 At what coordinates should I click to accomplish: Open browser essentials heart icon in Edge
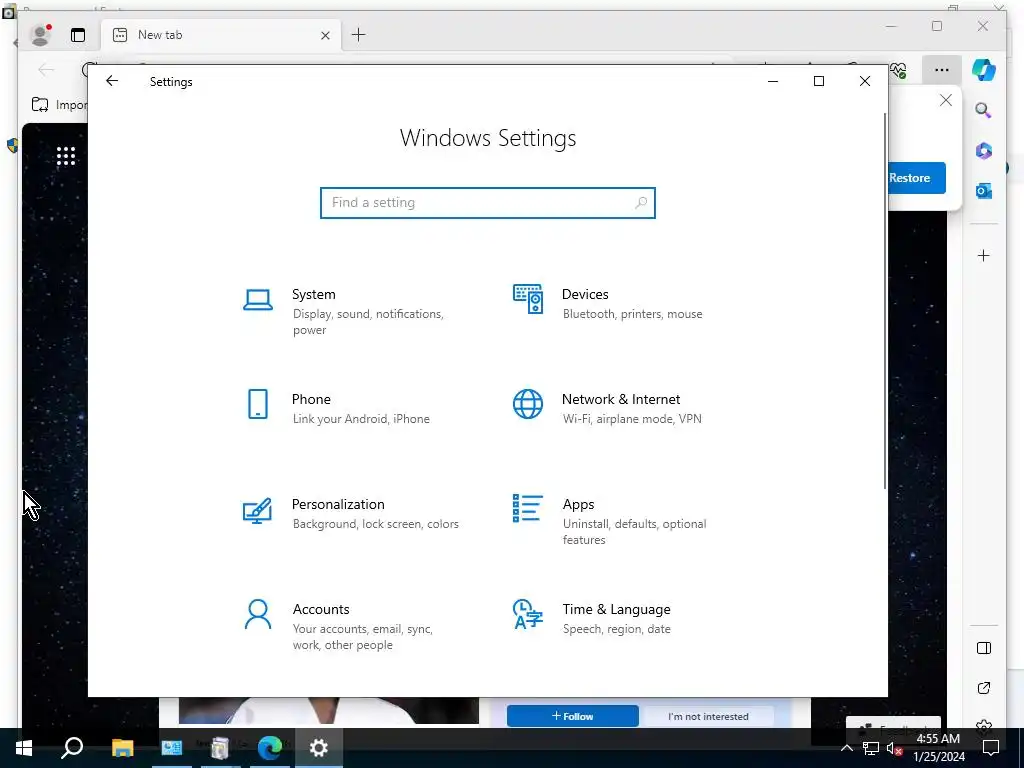pyautogui.click(x=899, y=70)
